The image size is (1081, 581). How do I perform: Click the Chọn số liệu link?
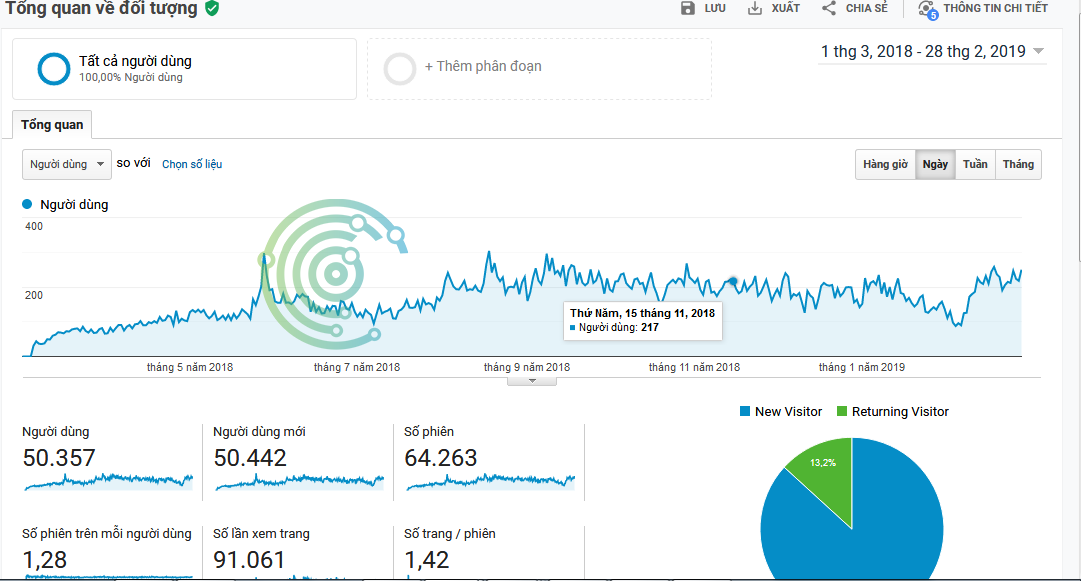[192, 164]
